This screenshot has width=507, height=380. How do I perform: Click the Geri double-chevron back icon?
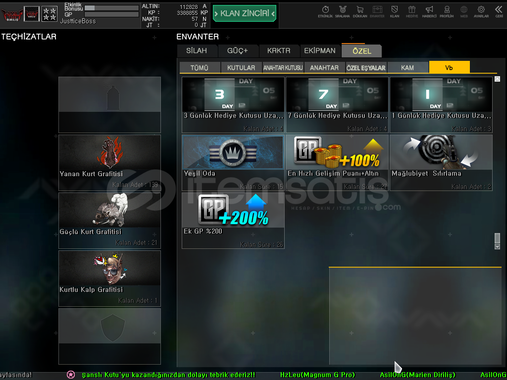pos(499,11)
